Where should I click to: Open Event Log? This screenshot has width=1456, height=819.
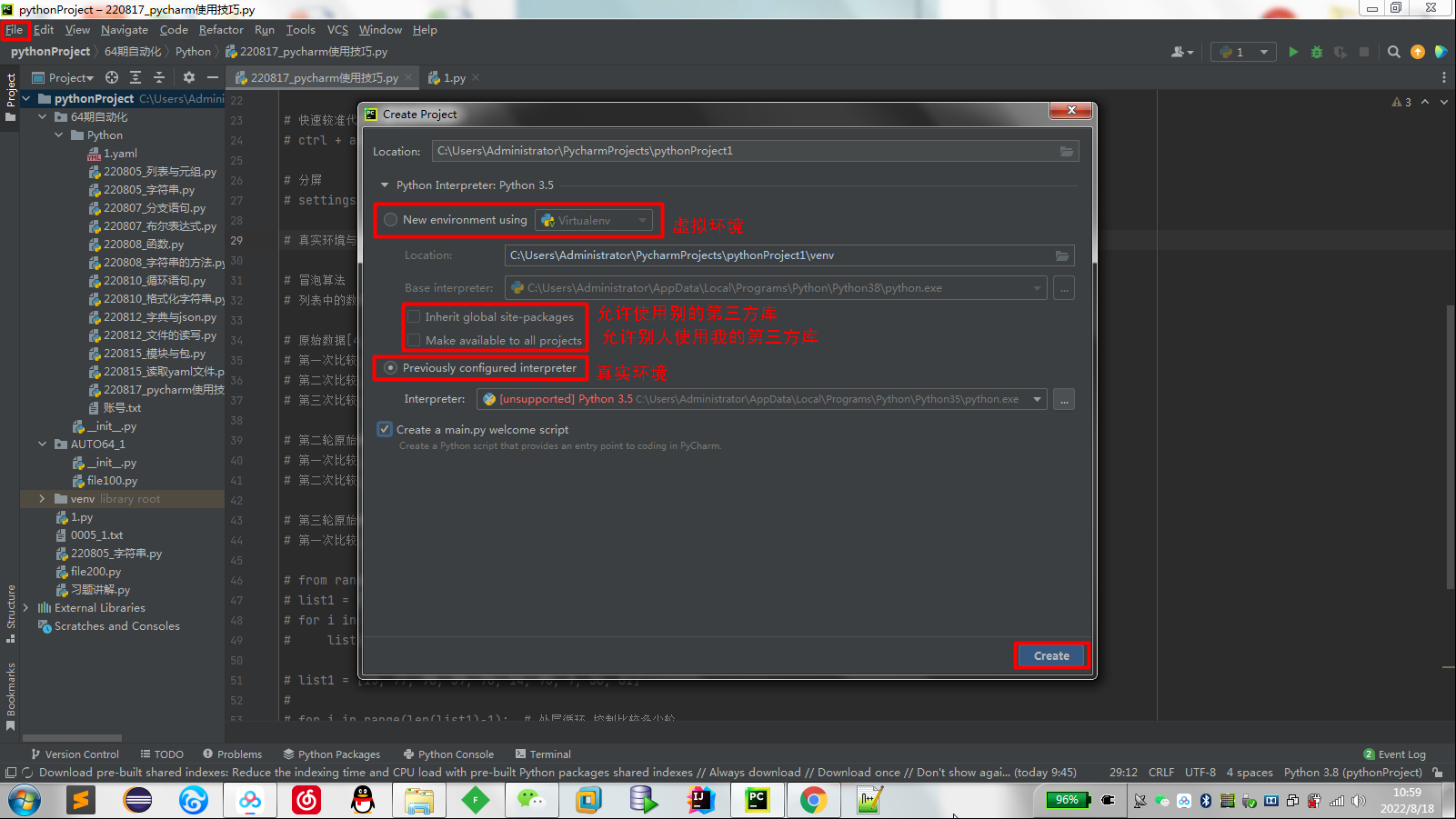(x=1394, y=754)
